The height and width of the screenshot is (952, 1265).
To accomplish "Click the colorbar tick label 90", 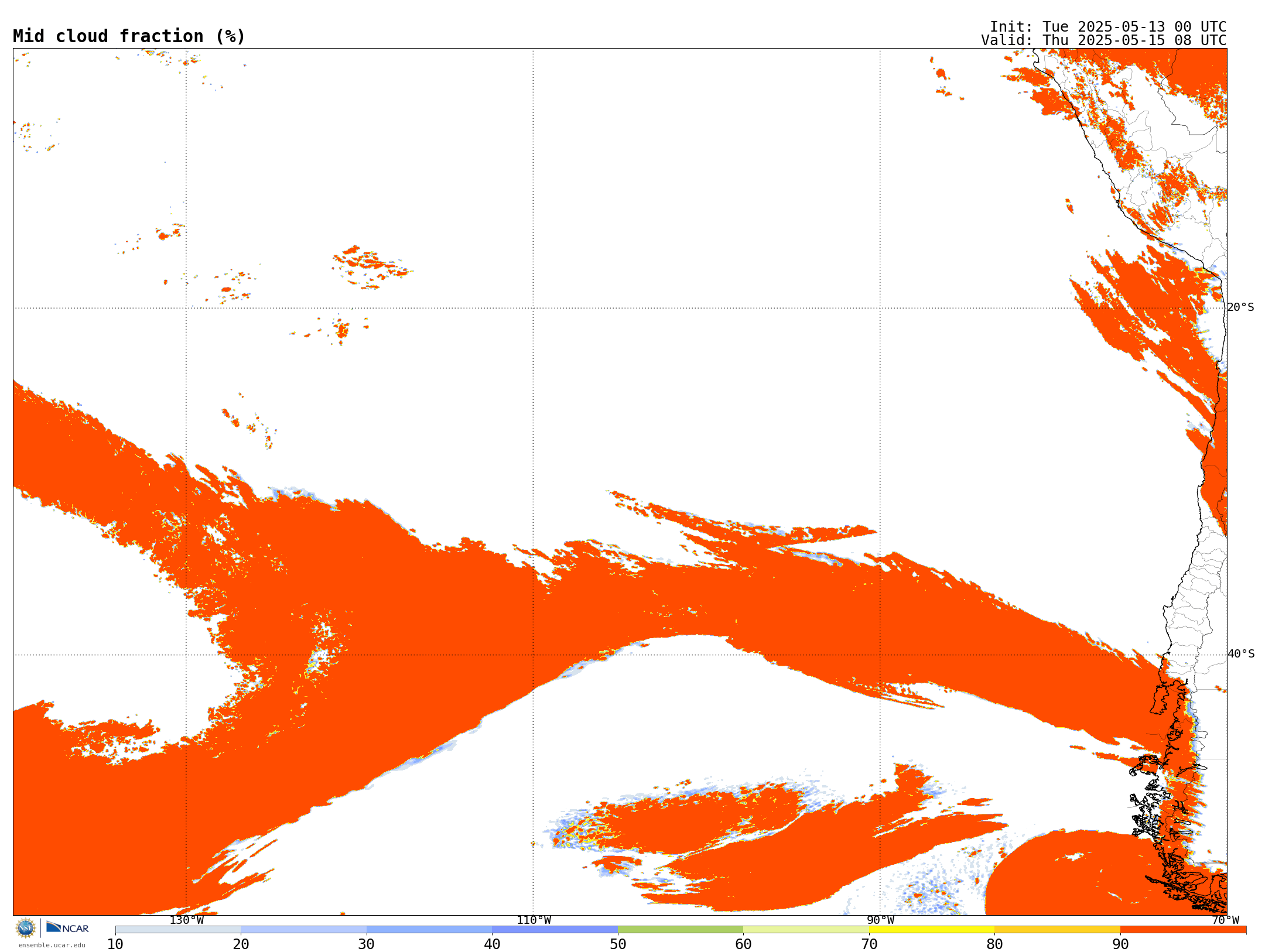I will point(1120,944).
